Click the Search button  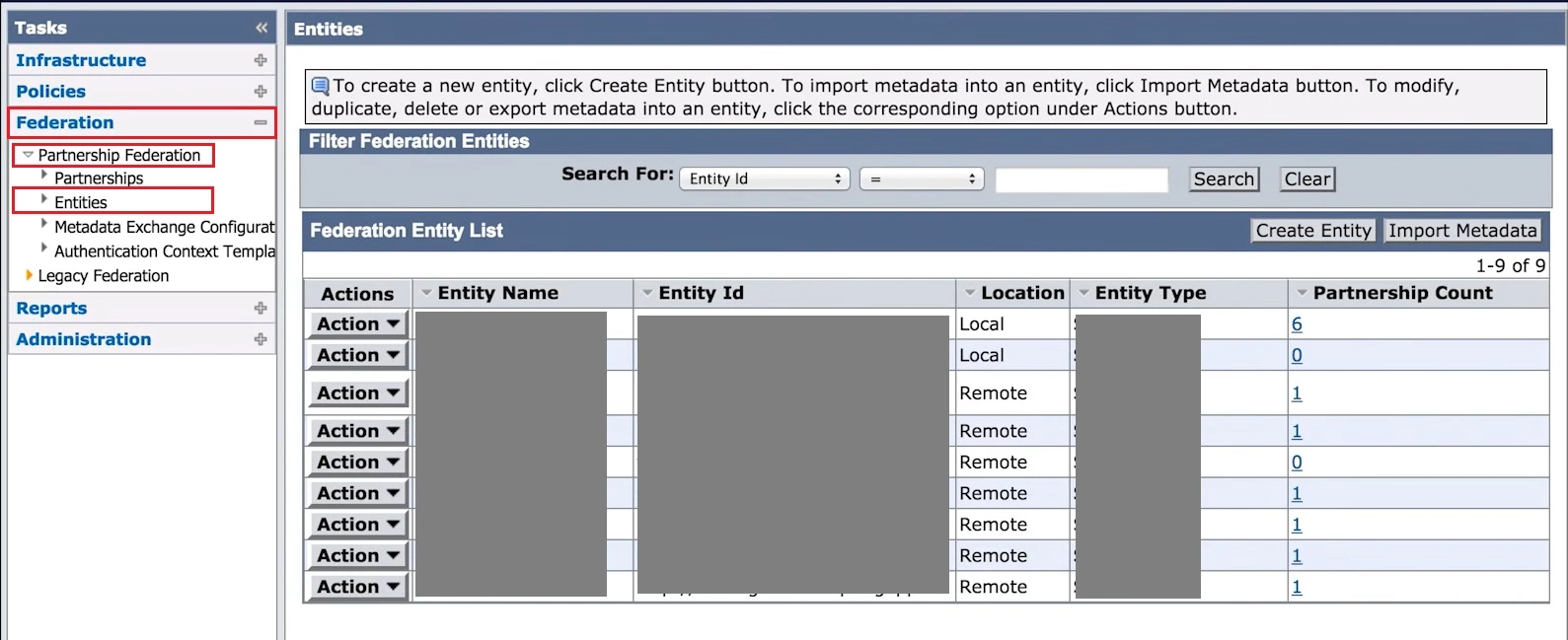point(1224,179)
